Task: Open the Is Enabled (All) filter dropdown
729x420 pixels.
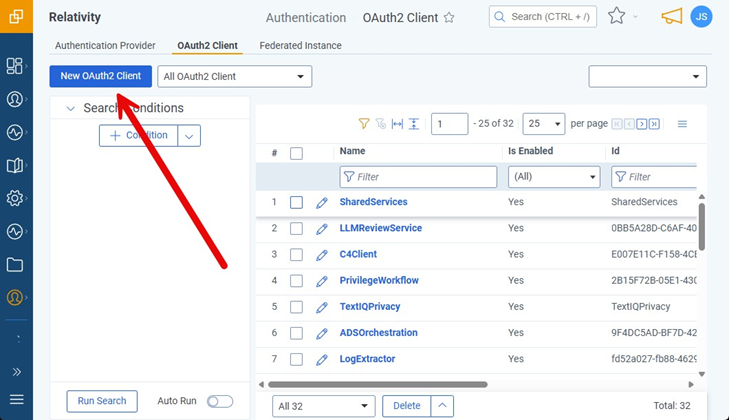Action: tap(554, 177)
